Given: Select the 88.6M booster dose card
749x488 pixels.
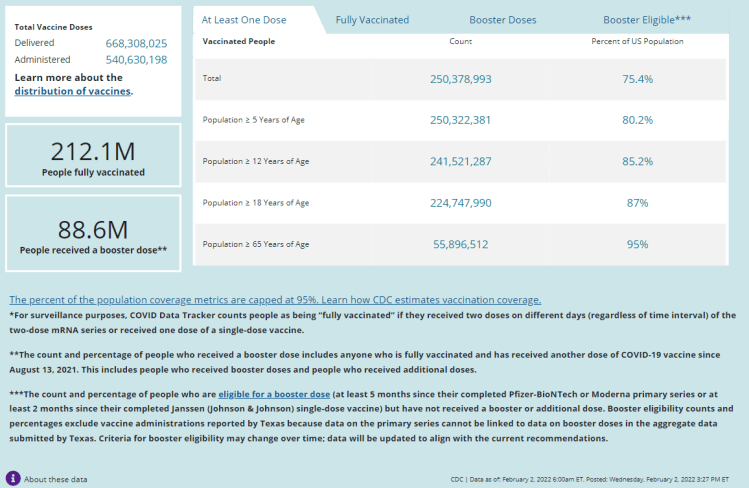Looking at the screenshot, I should click(x=93, y=233).
